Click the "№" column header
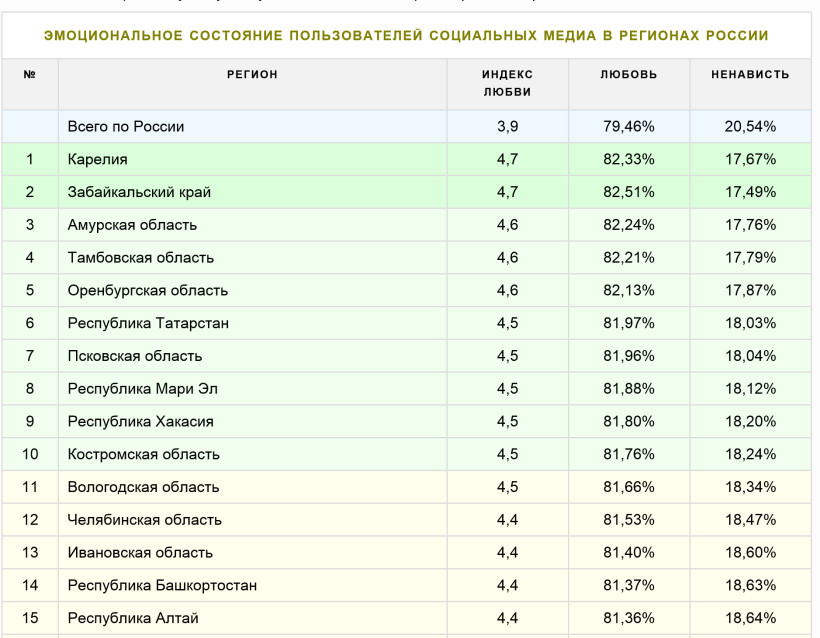Screen dimensions: 820x638 point(30,75)
